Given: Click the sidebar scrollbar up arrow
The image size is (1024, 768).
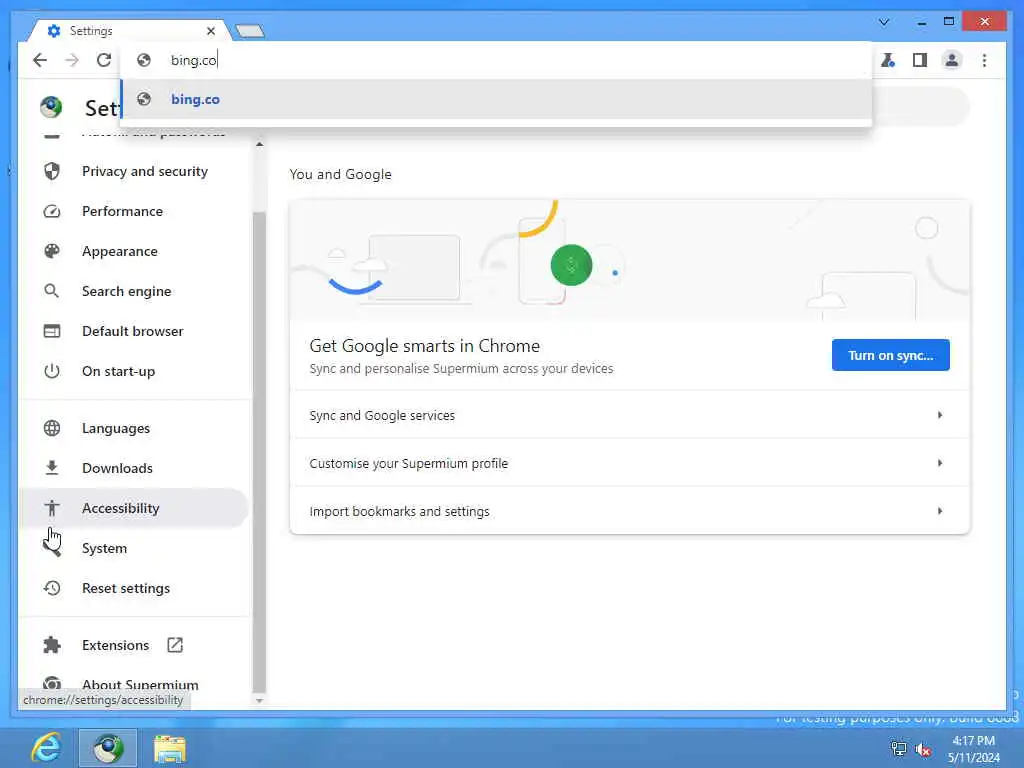Looking at the screenshot, I should click(259, 144).
